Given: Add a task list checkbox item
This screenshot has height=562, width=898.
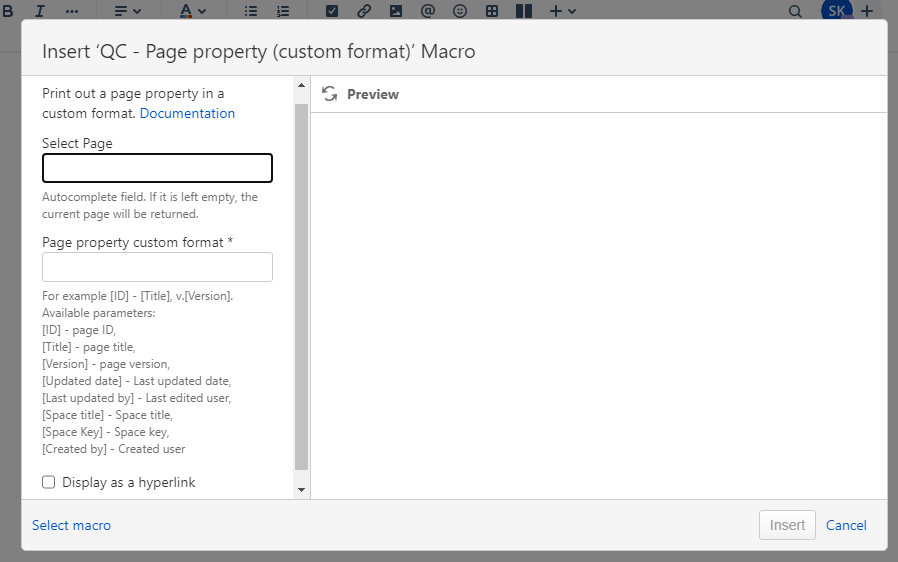Looking at the screenshot, I should point(333,11).
